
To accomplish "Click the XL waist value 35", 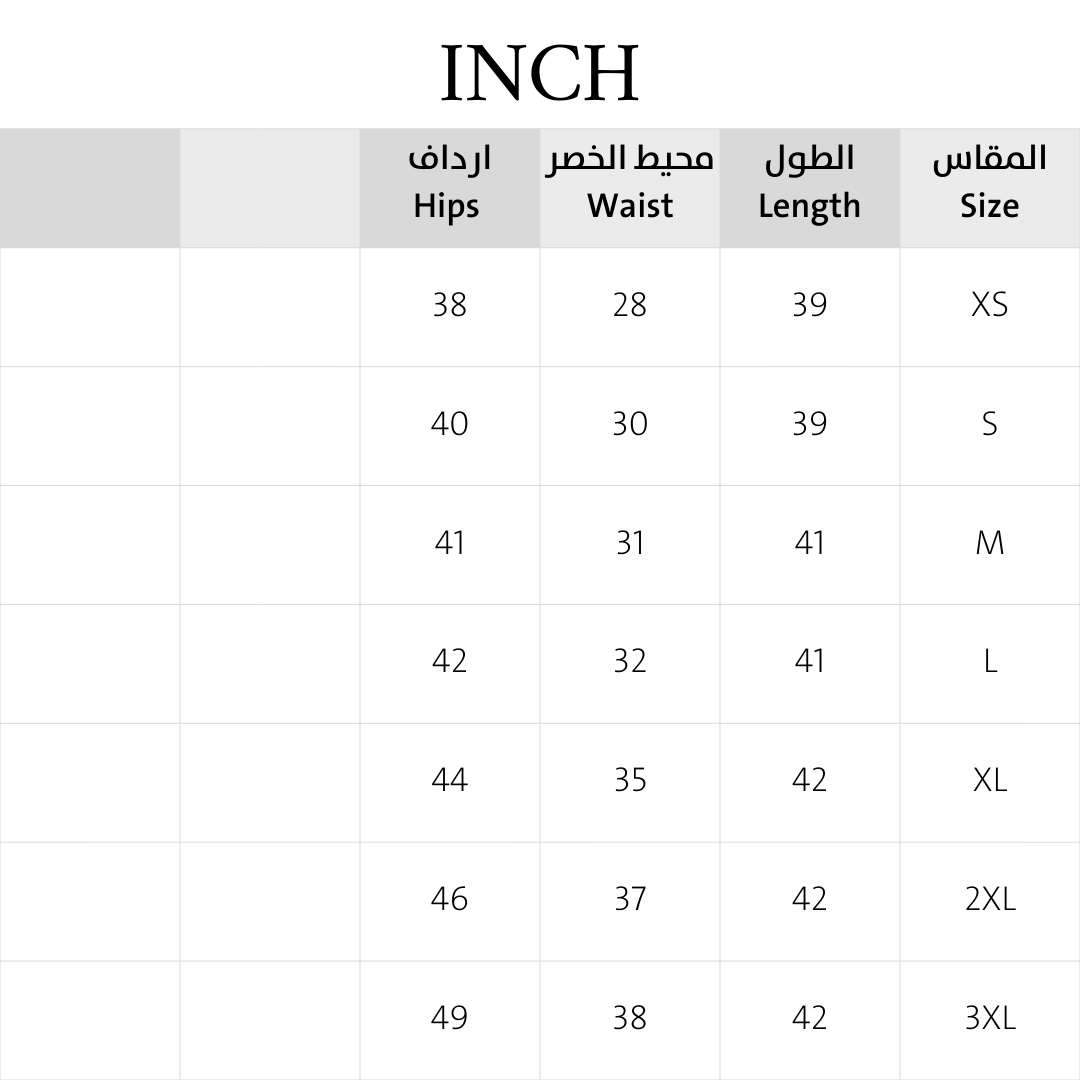I will click(630, 780).
